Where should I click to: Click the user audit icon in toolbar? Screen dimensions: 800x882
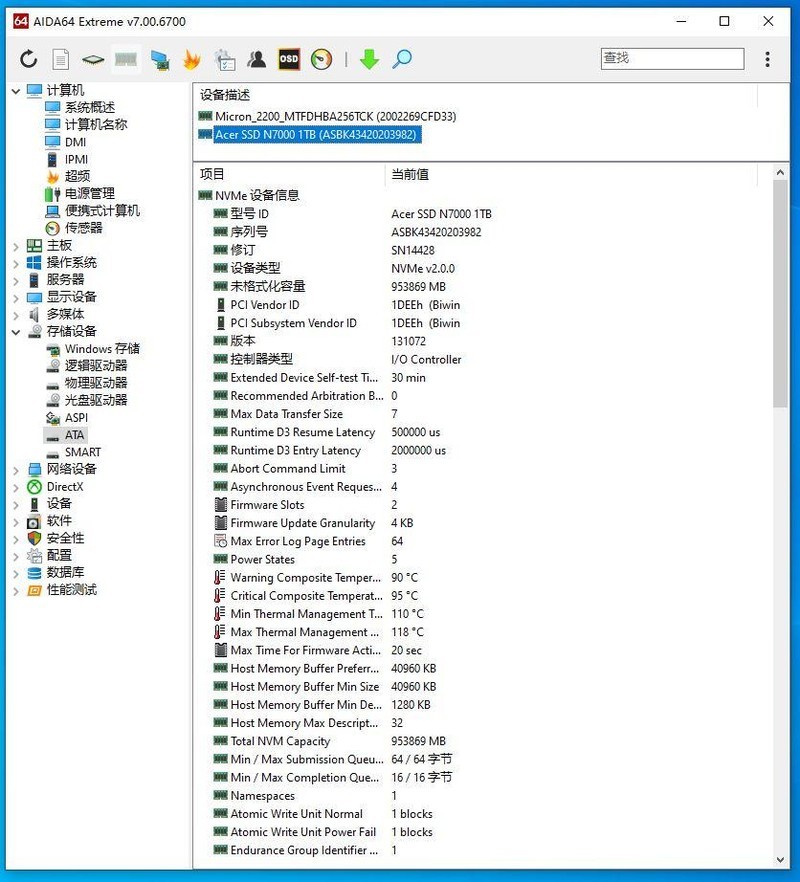pyautogui.click(x=256, y=59)
